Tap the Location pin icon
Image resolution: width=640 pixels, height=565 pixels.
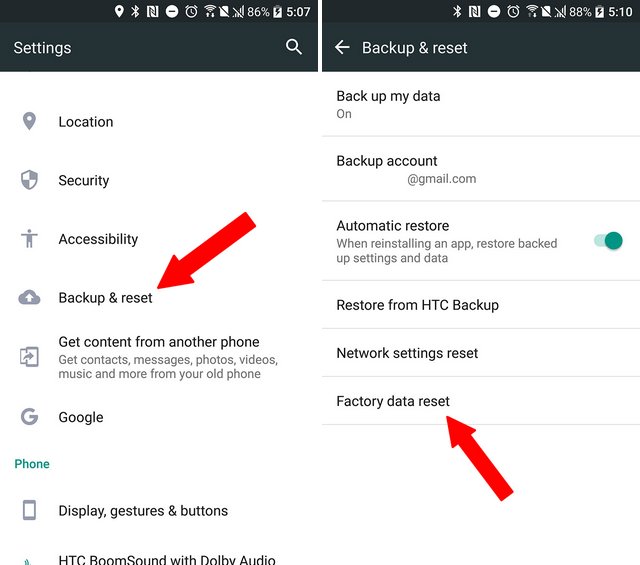pos(29,121)
